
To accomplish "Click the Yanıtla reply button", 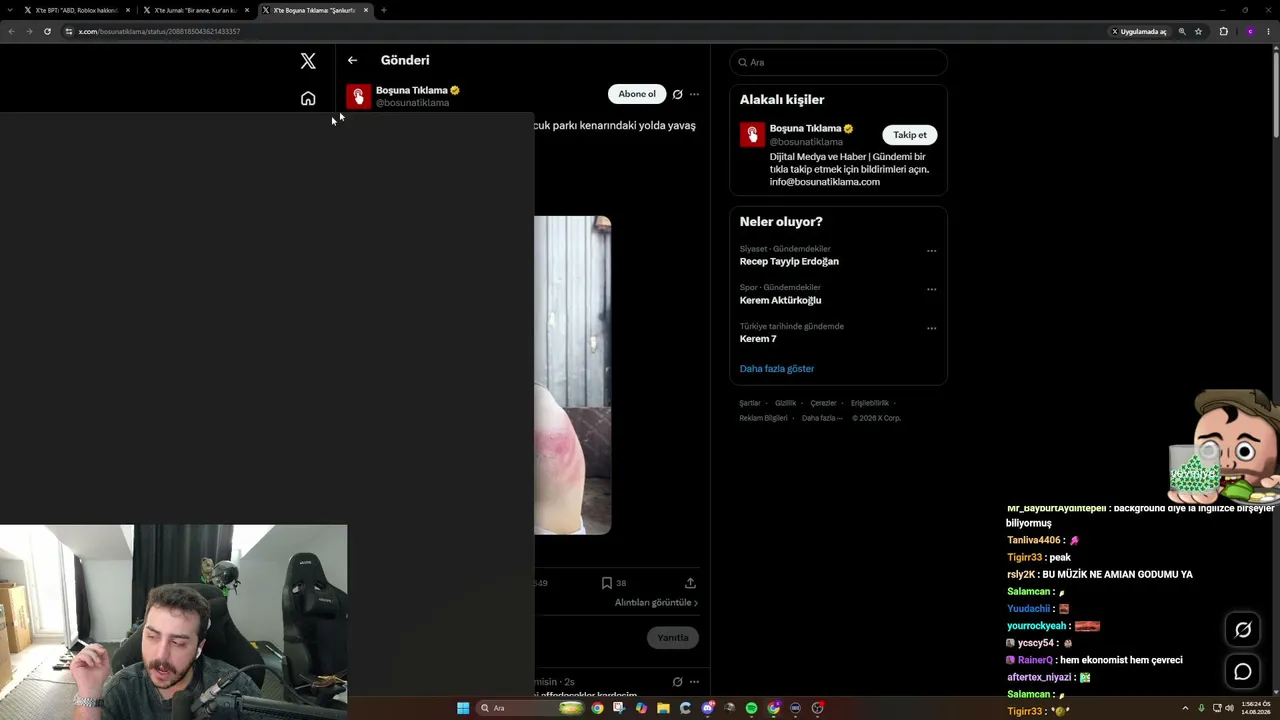I will (673, 638).
